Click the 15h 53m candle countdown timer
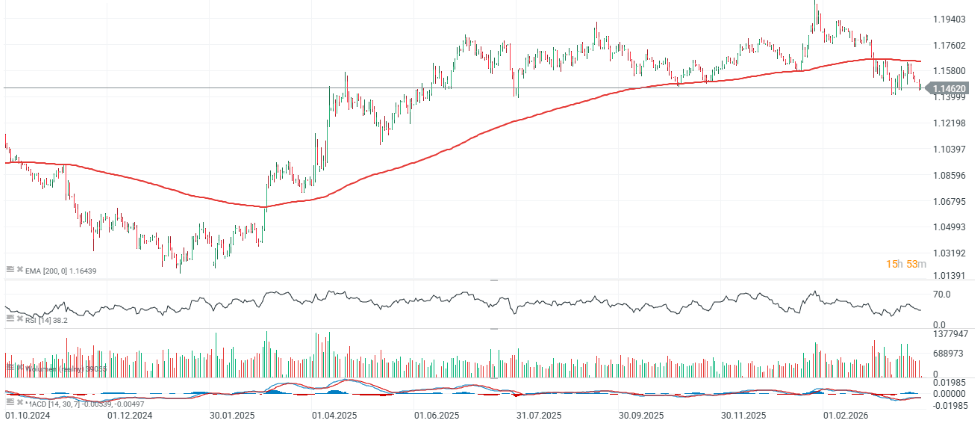The height and width of the screenshot is (433, 975). 906,264
